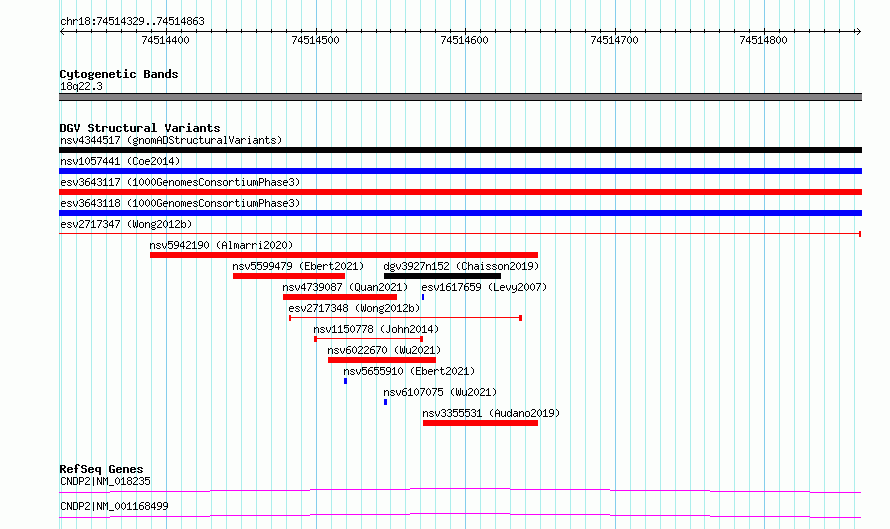Select the red nsv5942190 variant bar
Viewport: 890px width, 529px height.
(x=344, y=255)
